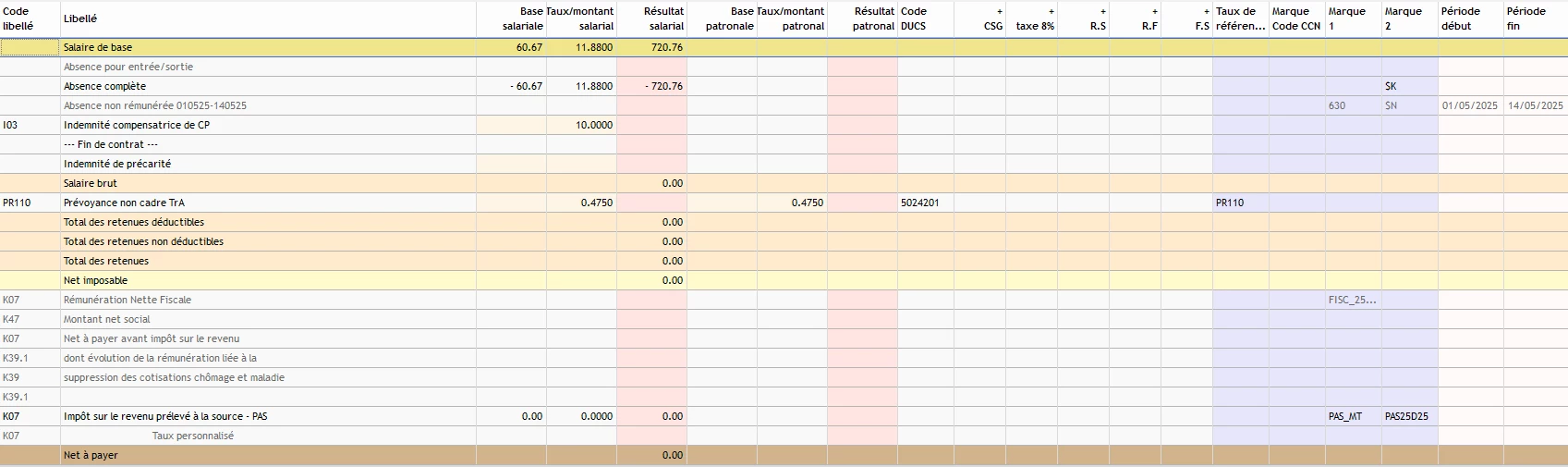
Task: Click the "Période début" column header
Action: 1471,18
